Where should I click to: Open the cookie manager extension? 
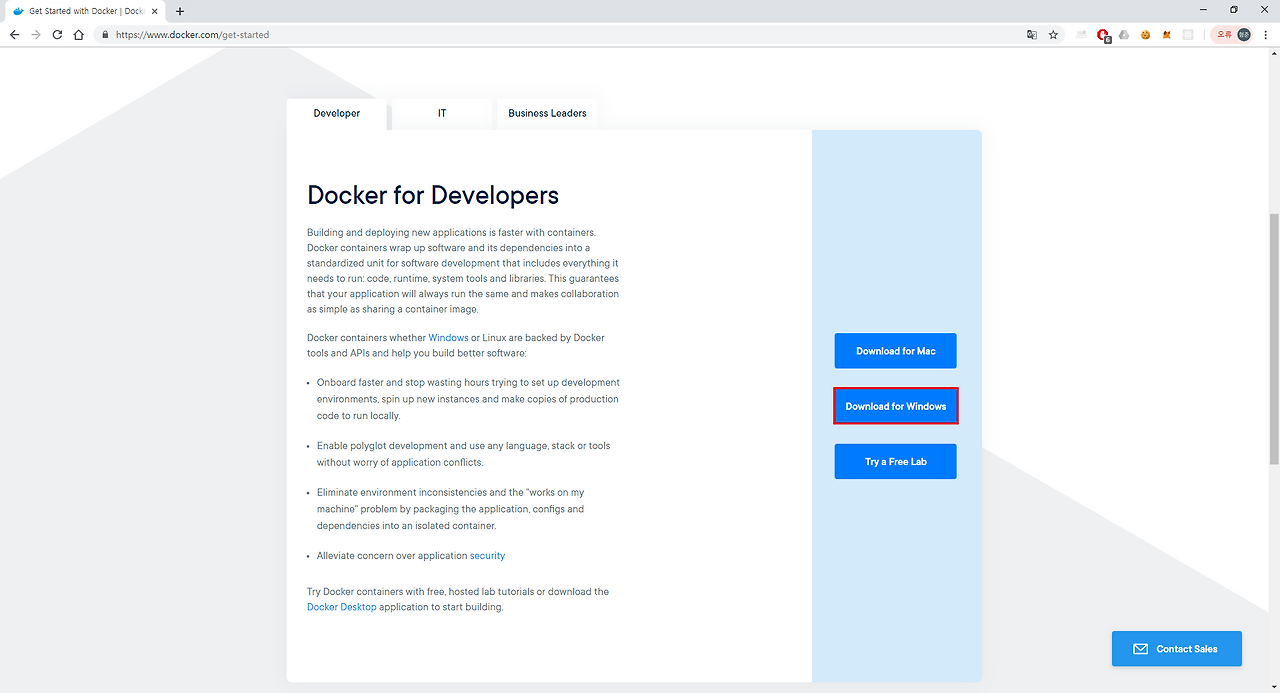(1145, 34)
